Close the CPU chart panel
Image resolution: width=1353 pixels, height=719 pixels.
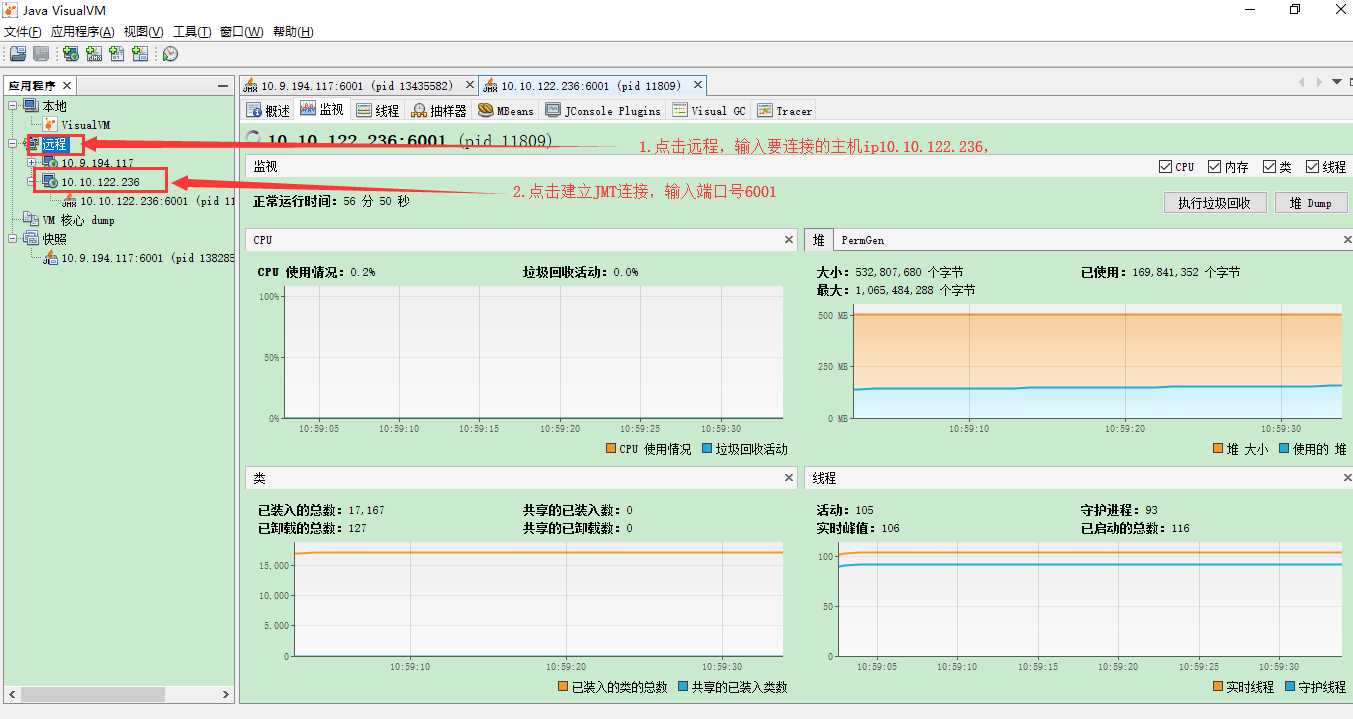tap(789, 240)
